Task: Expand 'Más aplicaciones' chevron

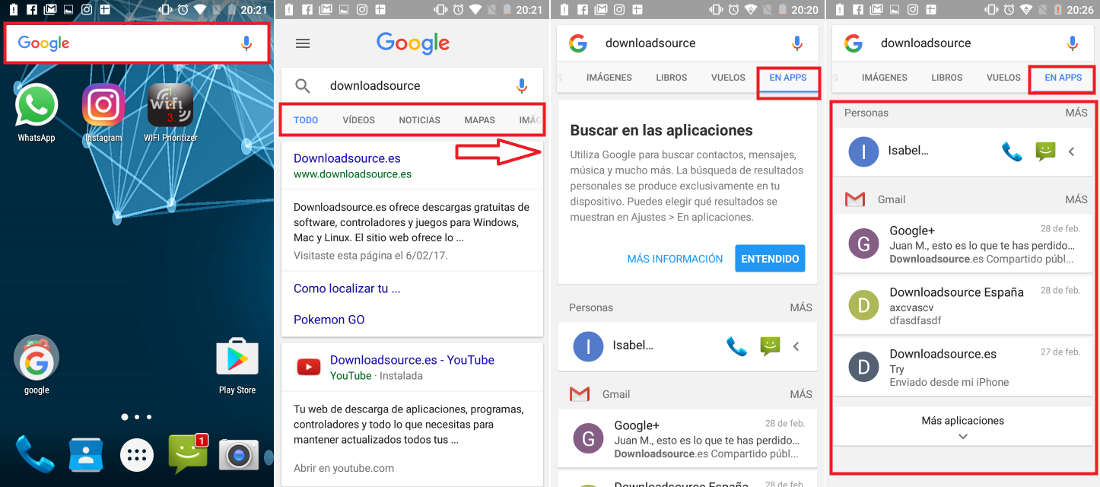Action: (x=962, y=436)
